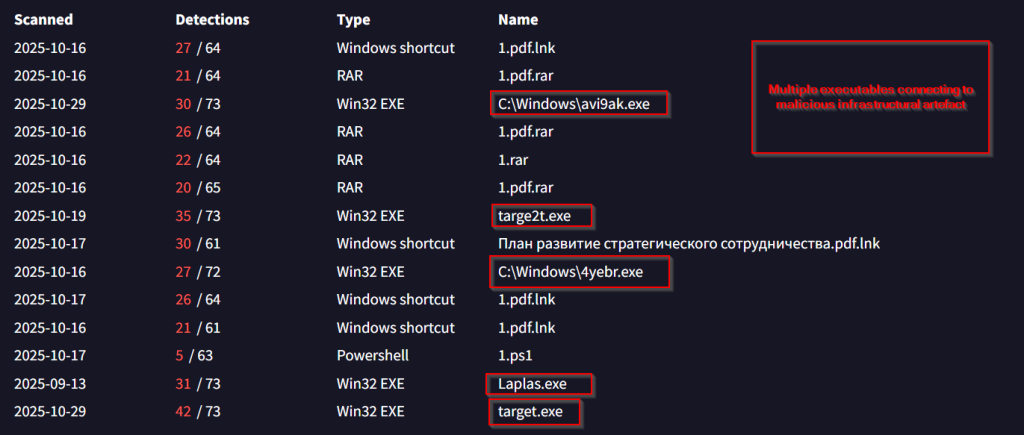The width and height of the screenshot is (1024, 435).
Task: Sort by the Detections column header
Action: (x=212, y=20)
